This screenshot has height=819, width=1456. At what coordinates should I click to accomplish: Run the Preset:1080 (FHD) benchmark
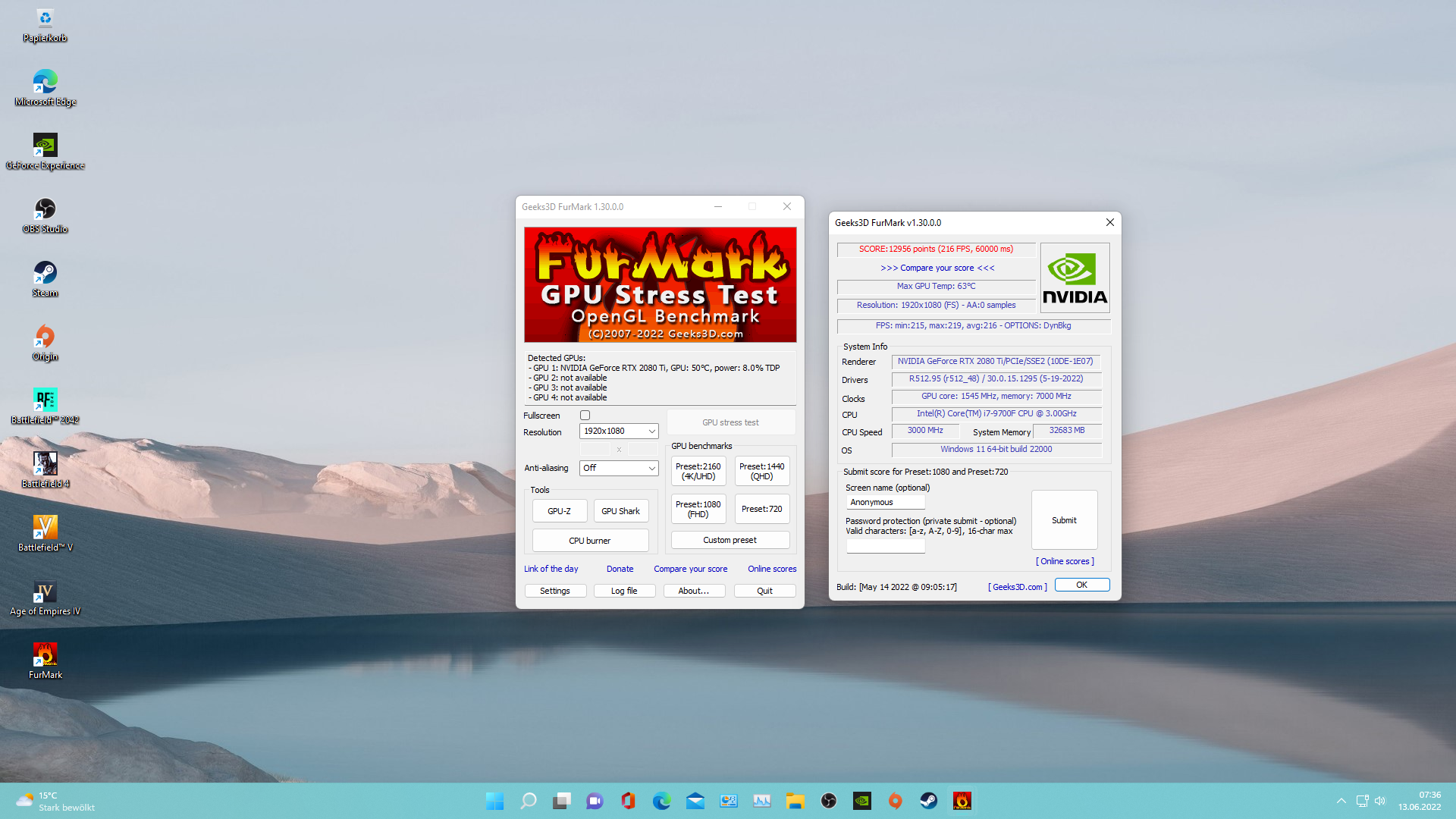point(698,509)
